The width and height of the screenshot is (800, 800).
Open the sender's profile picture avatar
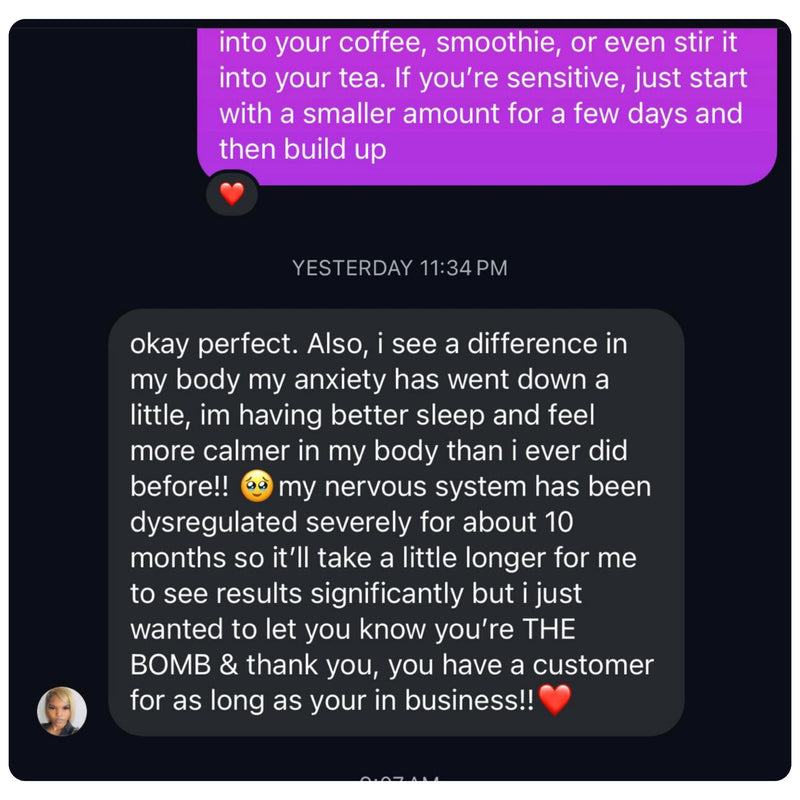tap(62, 711)
